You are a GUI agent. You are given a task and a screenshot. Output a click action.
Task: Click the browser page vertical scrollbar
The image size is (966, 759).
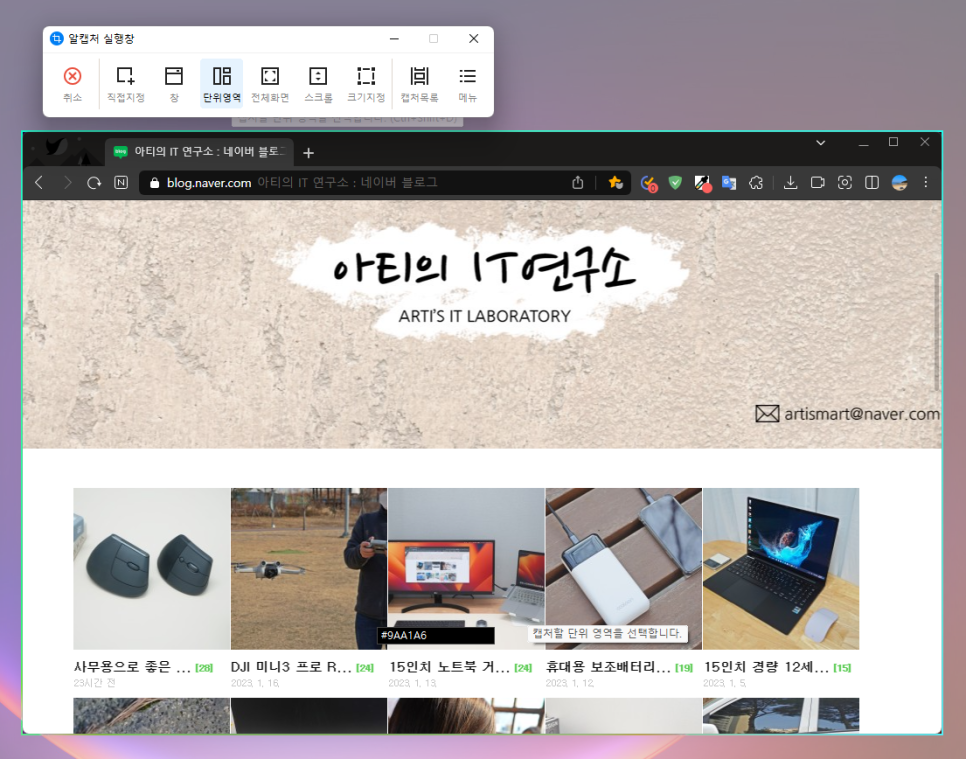[937, 333]
